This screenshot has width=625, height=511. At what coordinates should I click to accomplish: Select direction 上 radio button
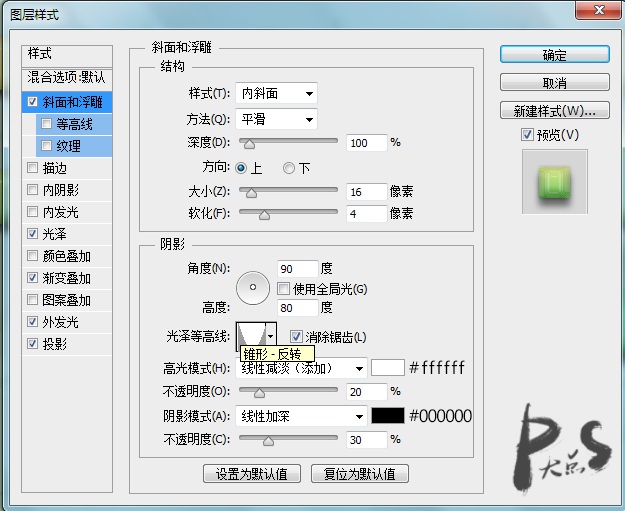(241, 168)
